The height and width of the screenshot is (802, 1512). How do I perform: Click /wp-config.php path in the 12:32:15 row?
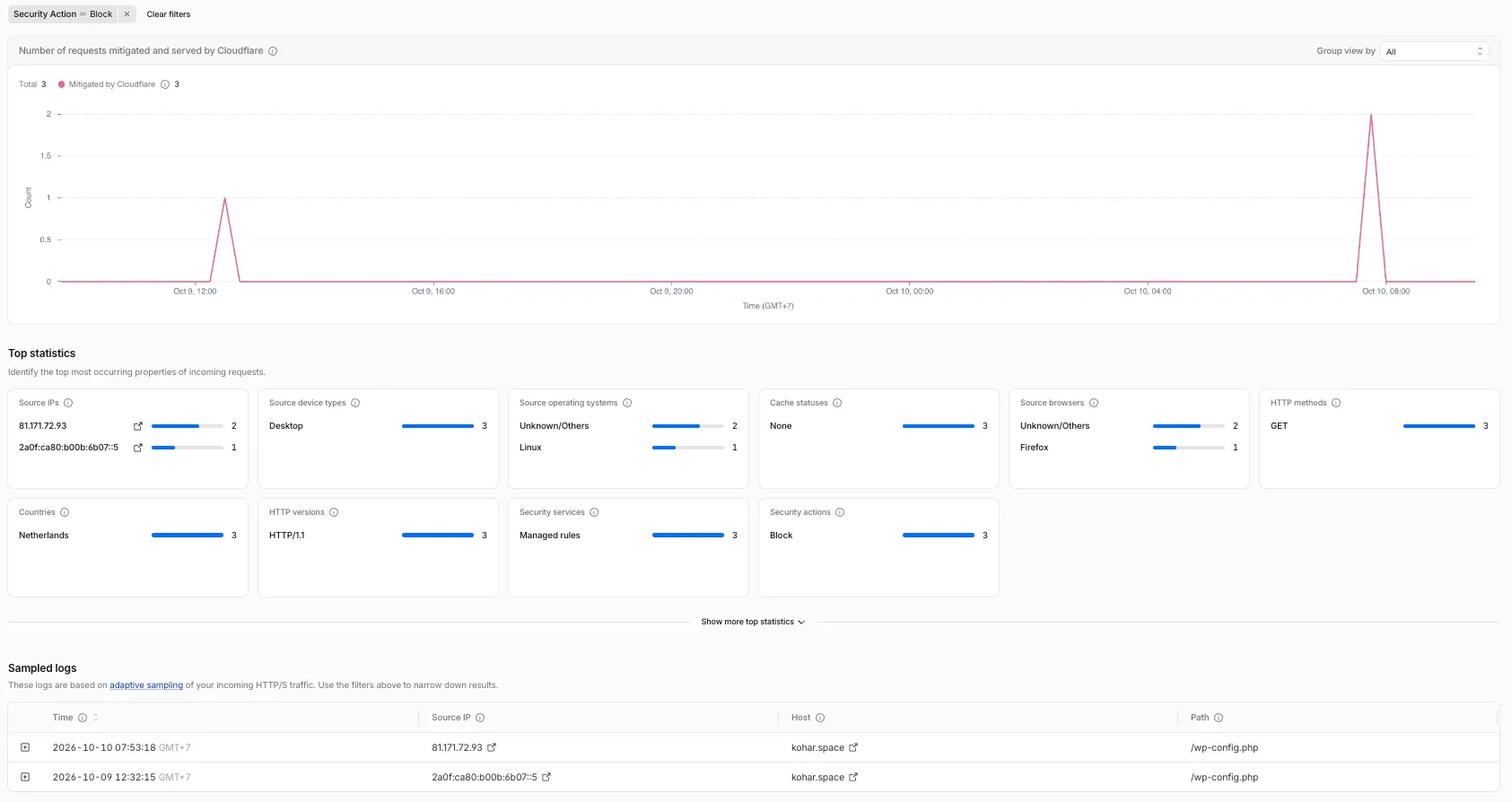(x=1225, y=777)
